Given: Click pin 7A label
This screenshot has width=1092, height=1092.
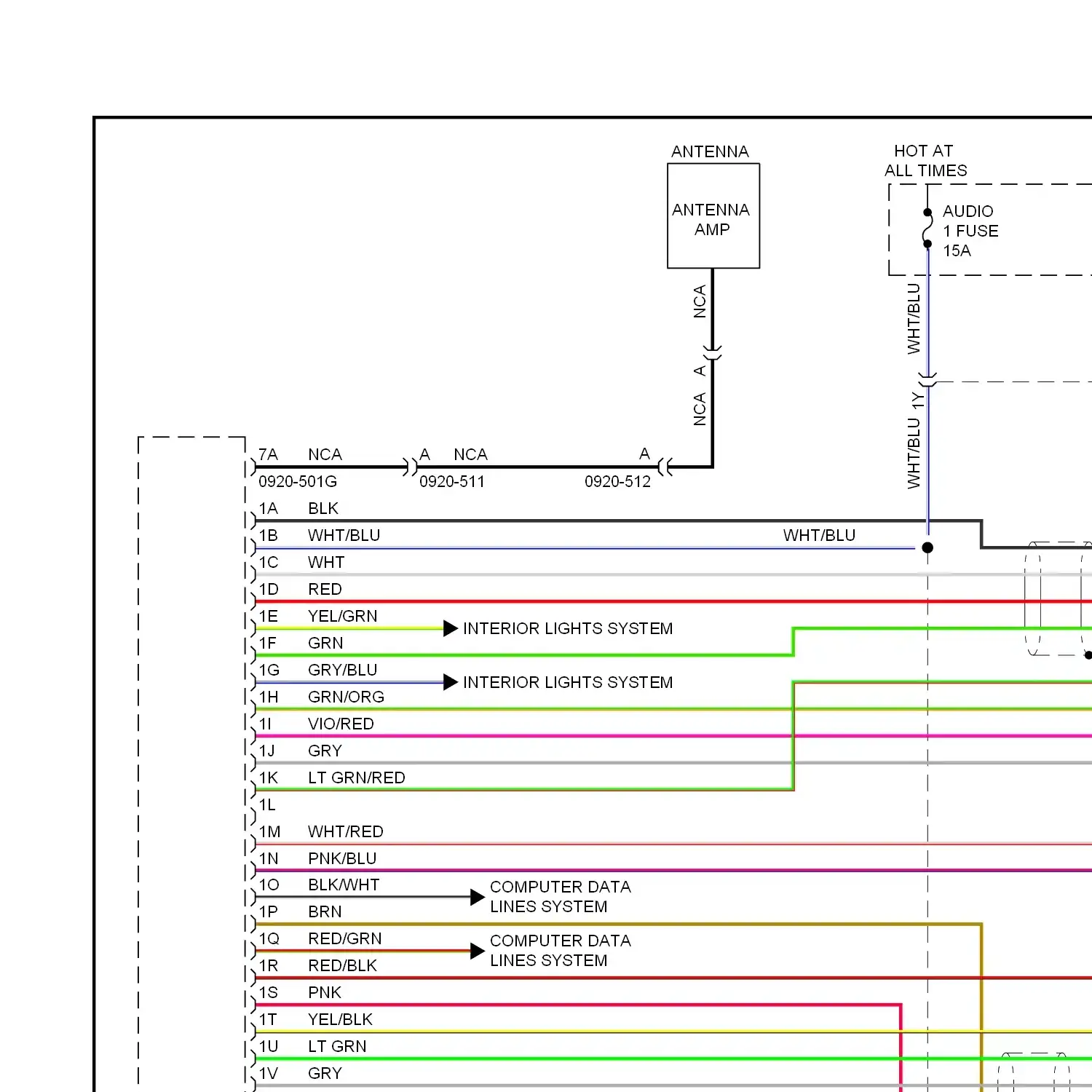Looking at the screenshot, I should pos(268,454).
